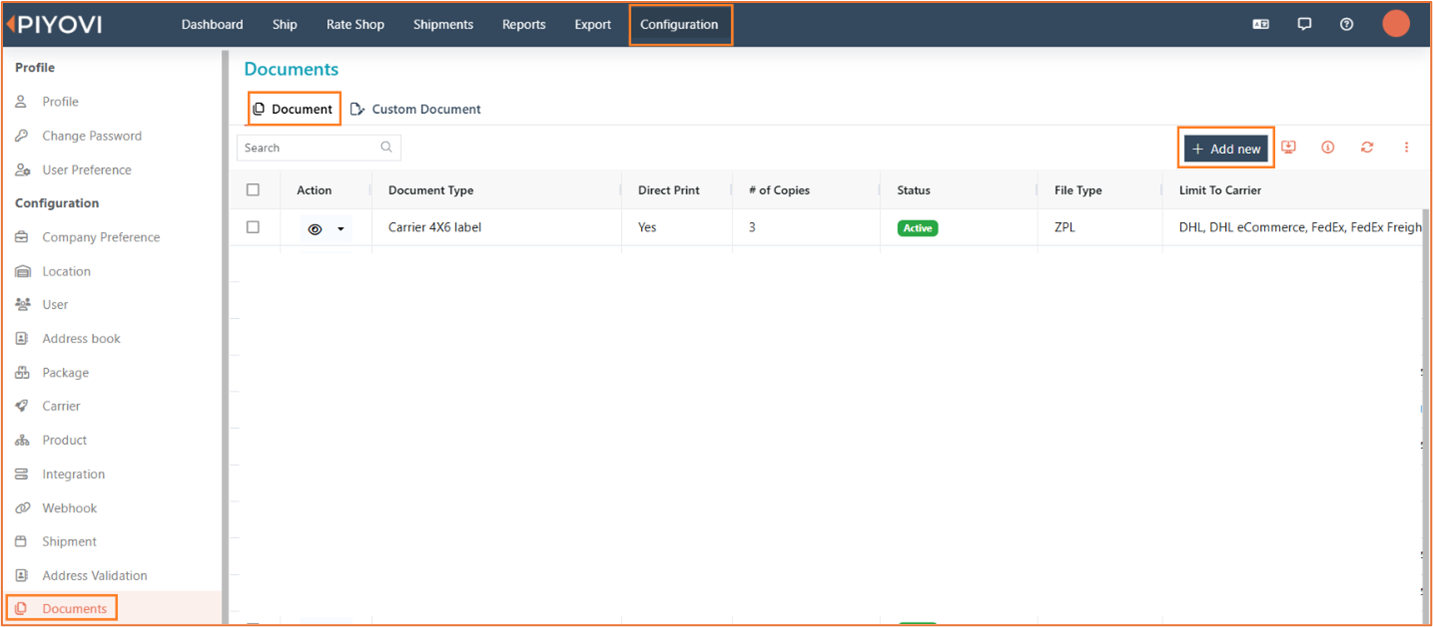Viewport: 1433px width, 627px height.
Task: Refresh the documents grid
Action: point(1367,147)
